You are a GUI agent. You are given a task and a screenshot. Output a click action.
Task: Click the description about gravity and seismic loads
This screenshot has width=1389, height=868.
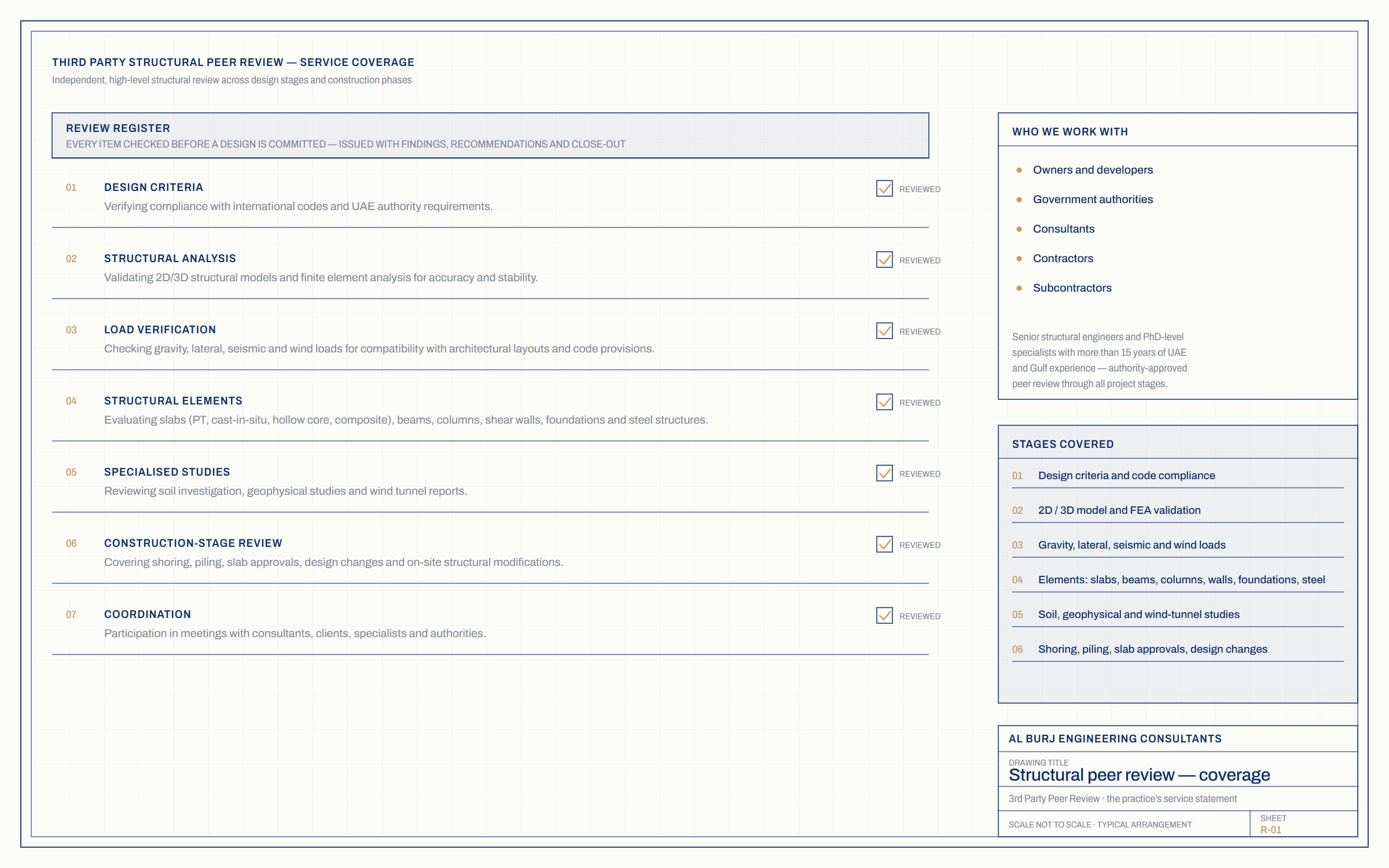379,349
